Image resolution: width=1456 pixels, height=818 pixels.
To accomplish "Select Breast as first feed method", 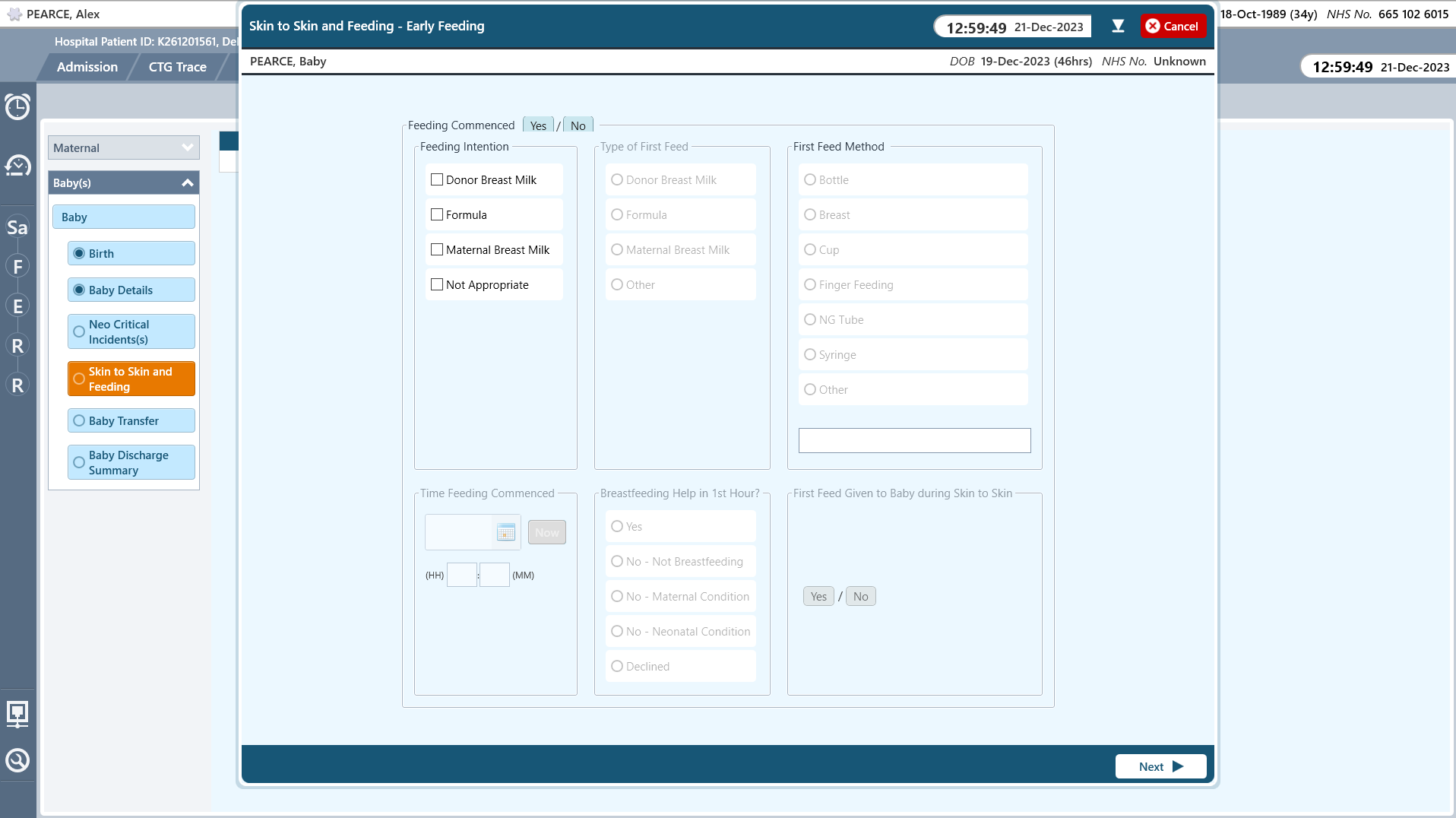I will 913,214.
